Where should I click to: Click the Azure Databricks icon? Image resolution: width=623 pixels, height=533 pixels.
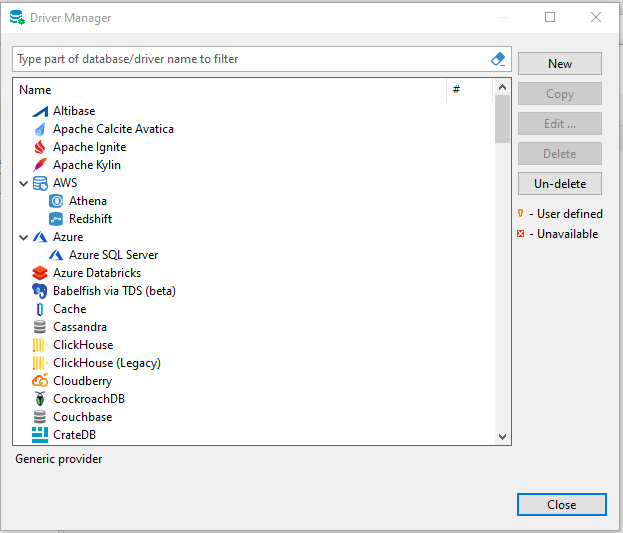40,273
